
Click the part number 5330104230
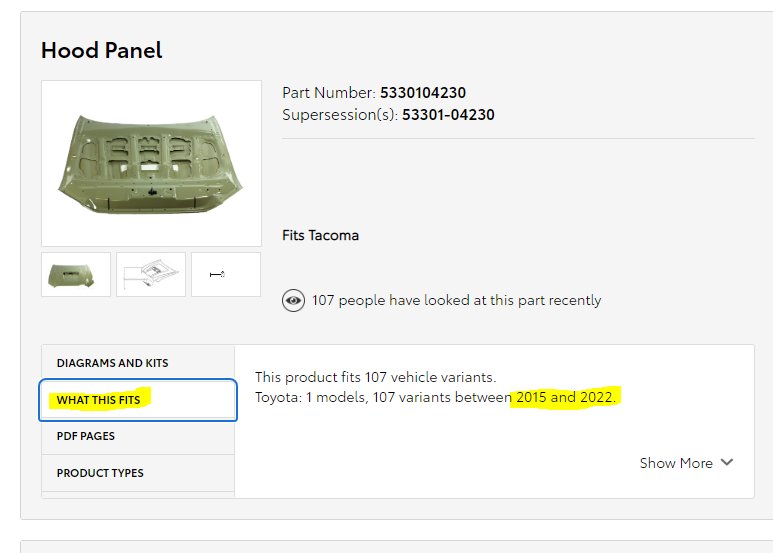(x=422, y=93)
